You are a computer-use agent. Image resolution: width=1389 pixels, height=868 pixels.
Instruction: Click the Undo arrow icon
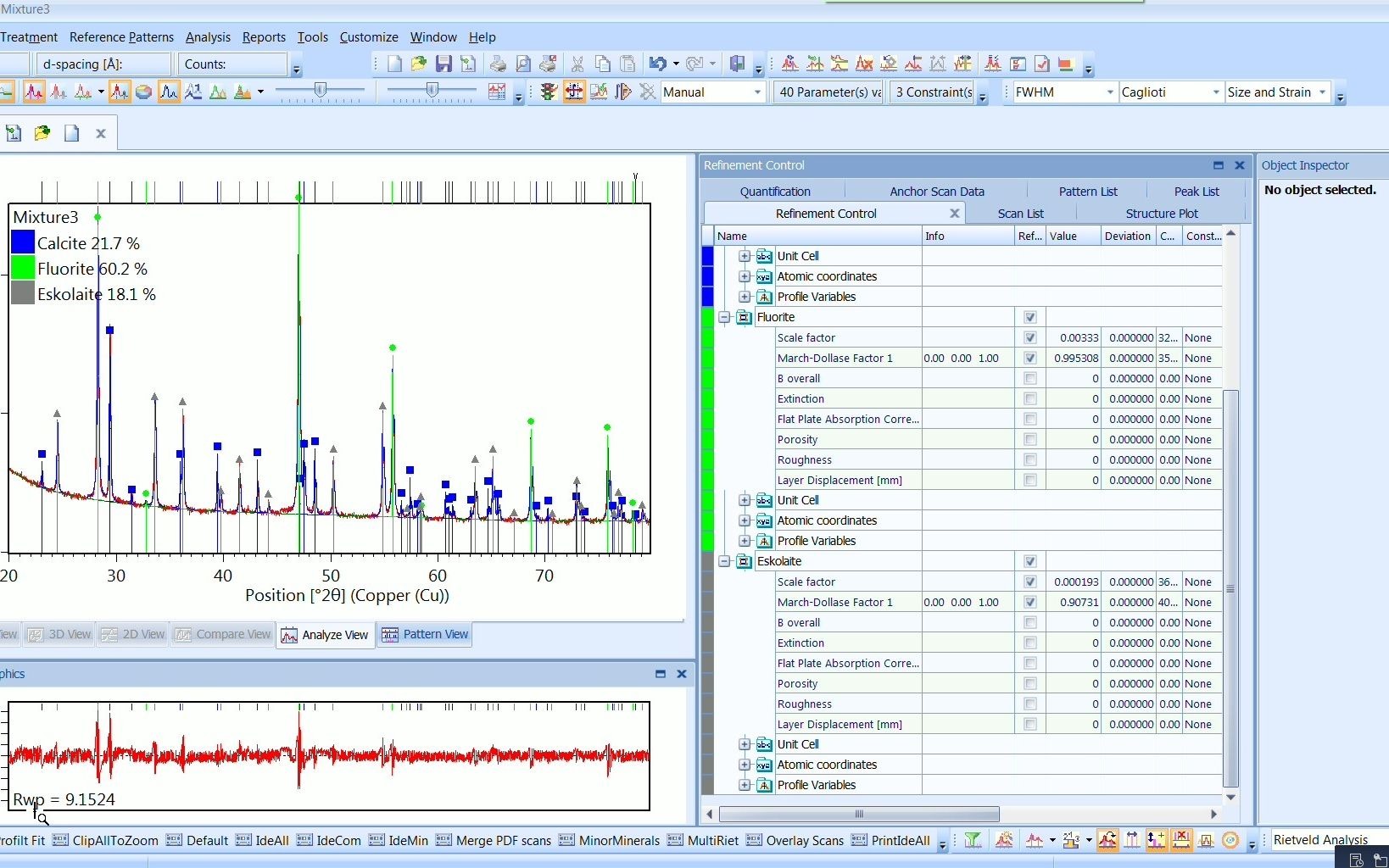click(x=658, y=64)
